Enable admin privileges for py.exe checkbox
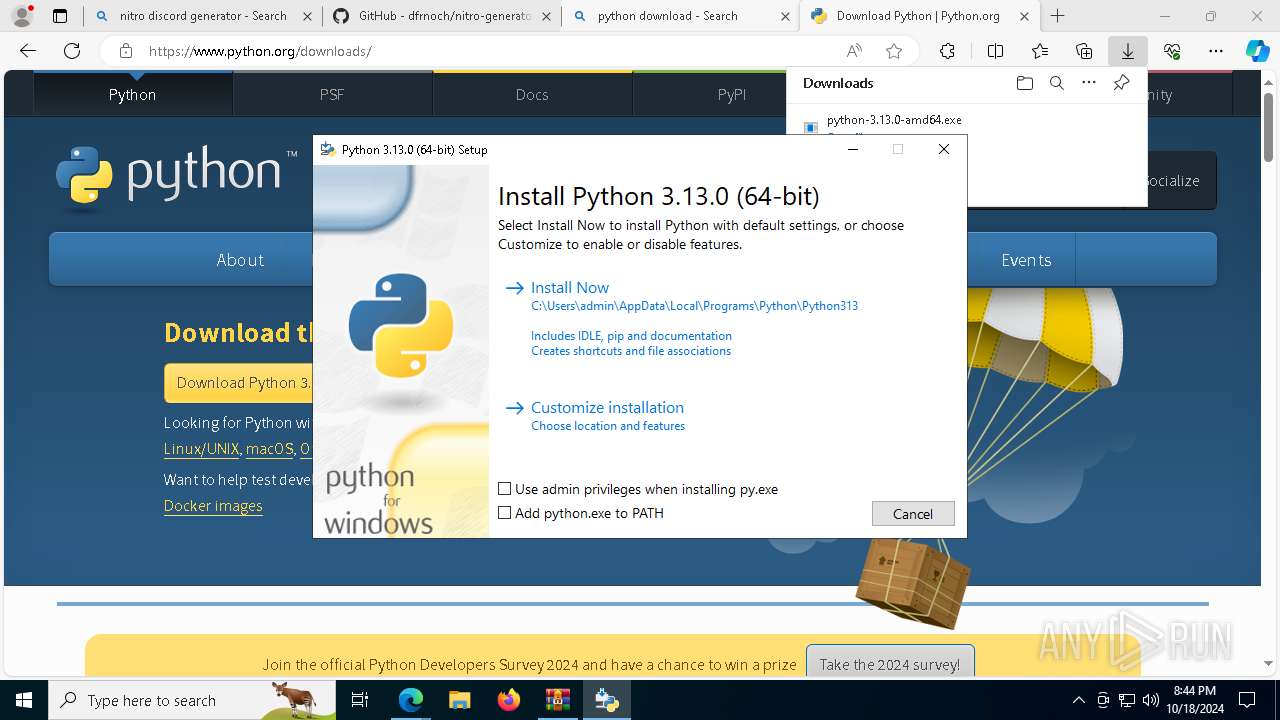 point(505,489)
